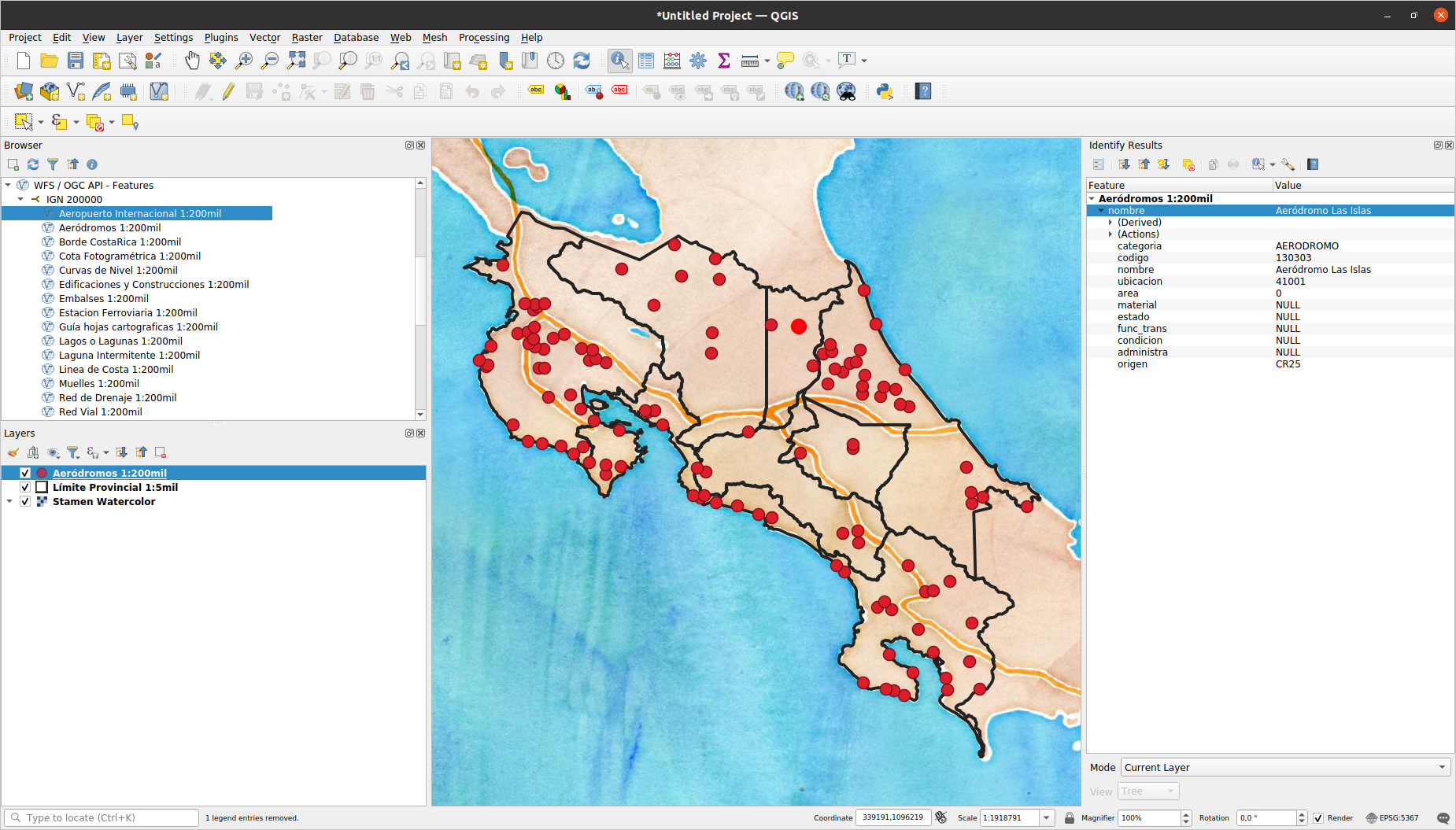Click the Zoom Full extent icon
This screenshot has width=1456, height=830.
coord(296,61)
